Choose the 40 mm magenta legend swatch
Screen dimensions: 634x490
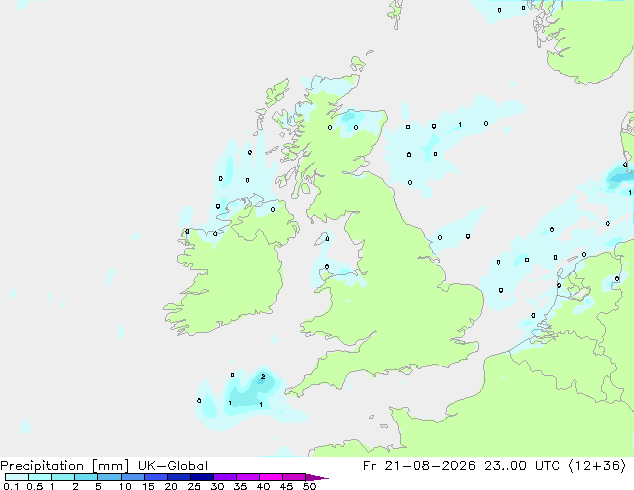tap(271, 477)
